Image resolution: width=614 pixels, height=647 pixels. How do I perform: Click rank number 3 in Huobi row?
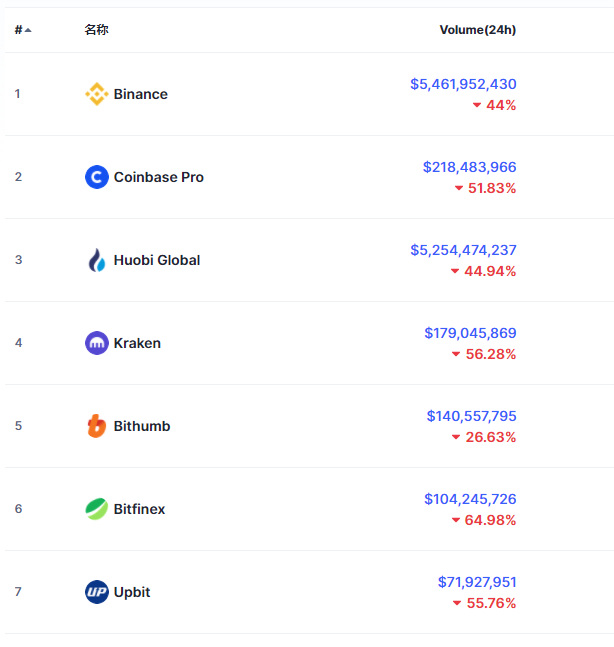coord(18,260)
